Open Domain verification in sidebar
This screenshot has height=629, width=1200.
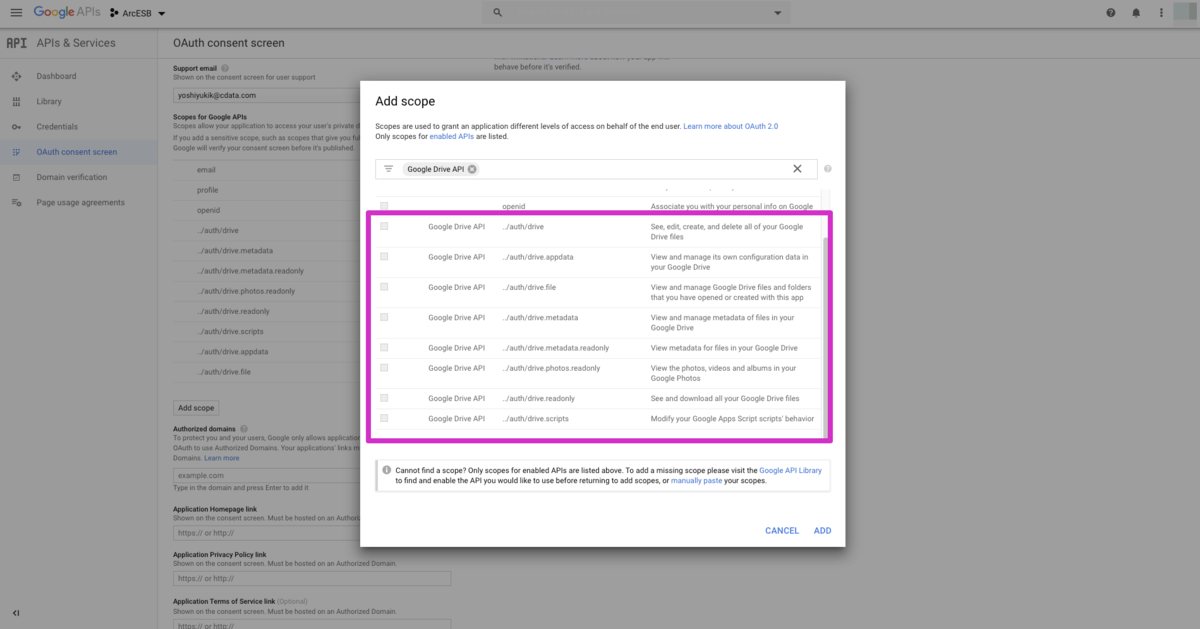(x=72, y=177)
